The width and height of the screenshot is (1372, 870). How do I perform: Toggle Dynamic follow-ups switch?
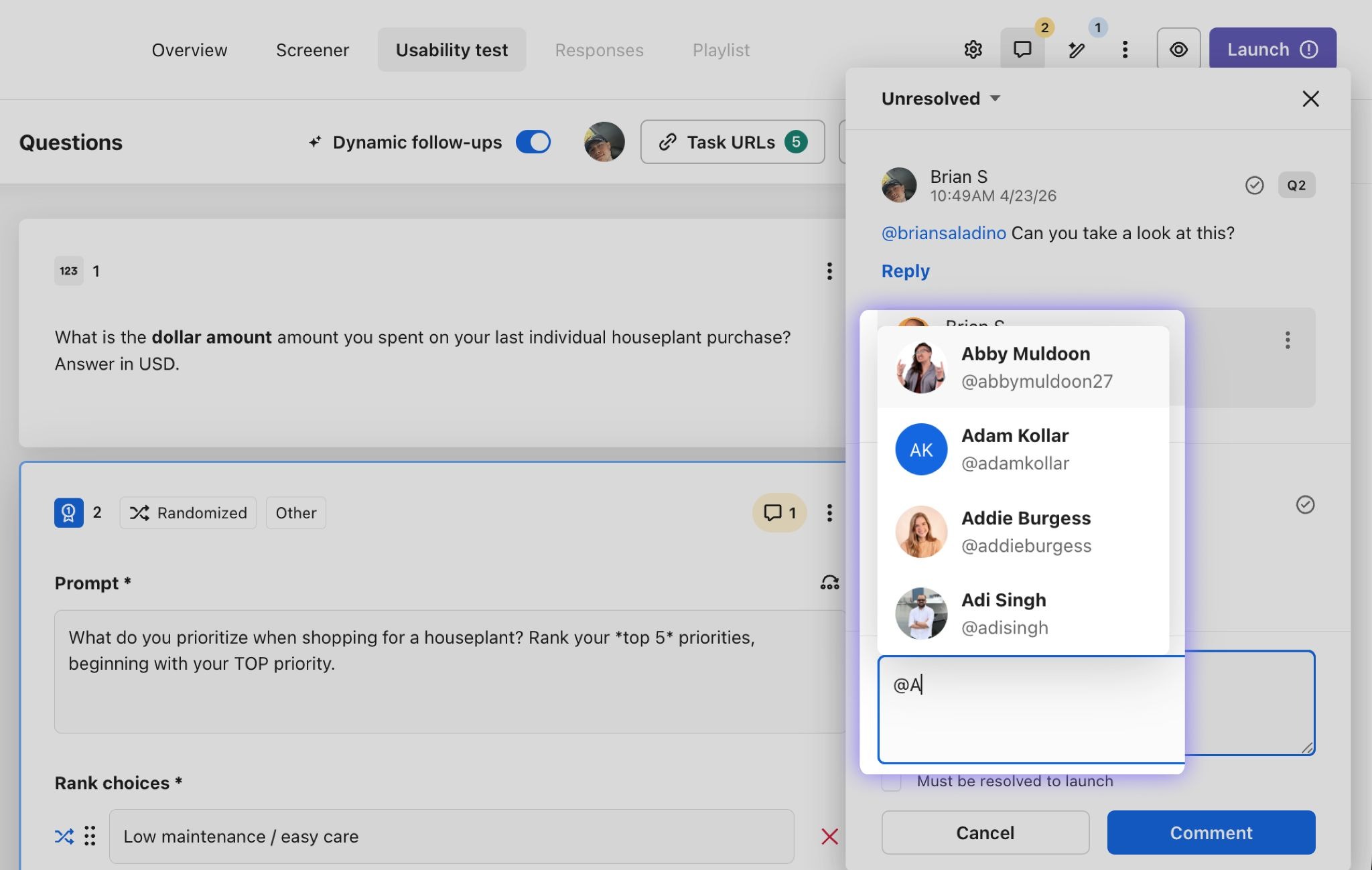[533, 142]
